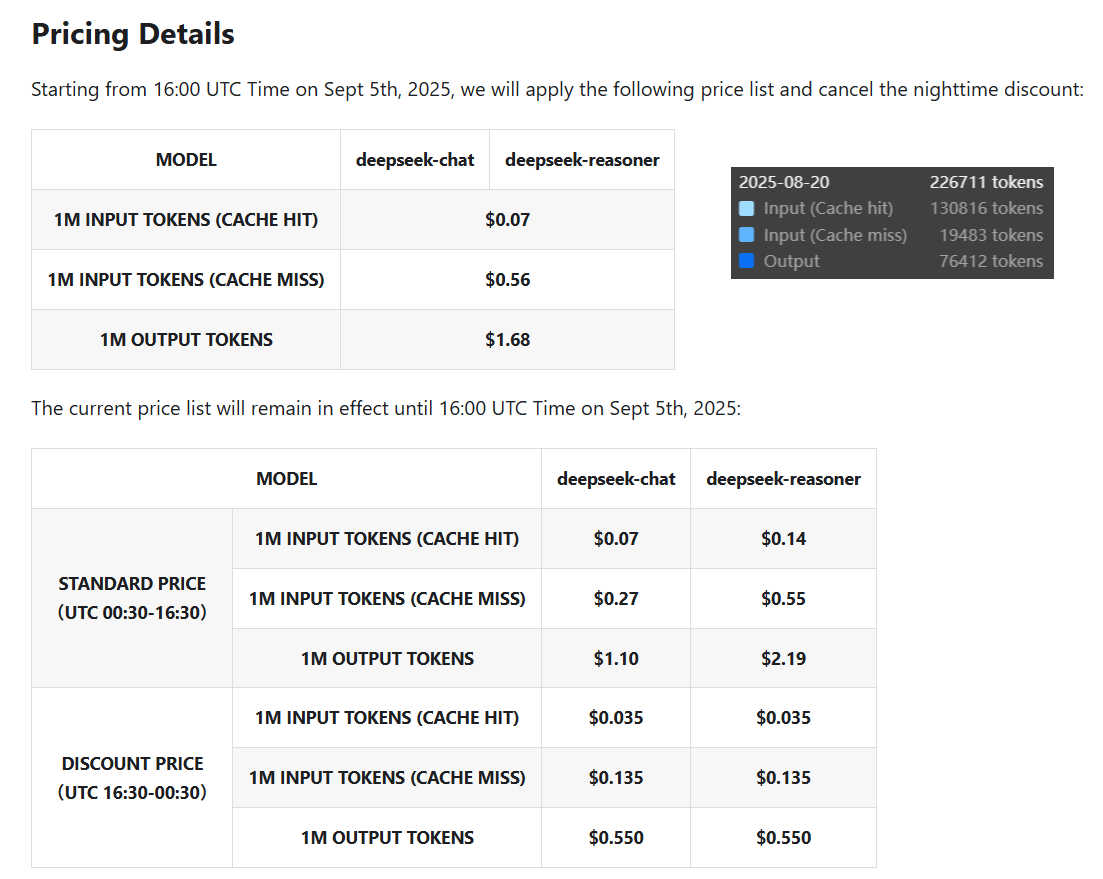The height and width of the screenshot is (879, 1103).
Task: Click the light-blue Input (Cache hit) swatch
Action: click(746, 209)
